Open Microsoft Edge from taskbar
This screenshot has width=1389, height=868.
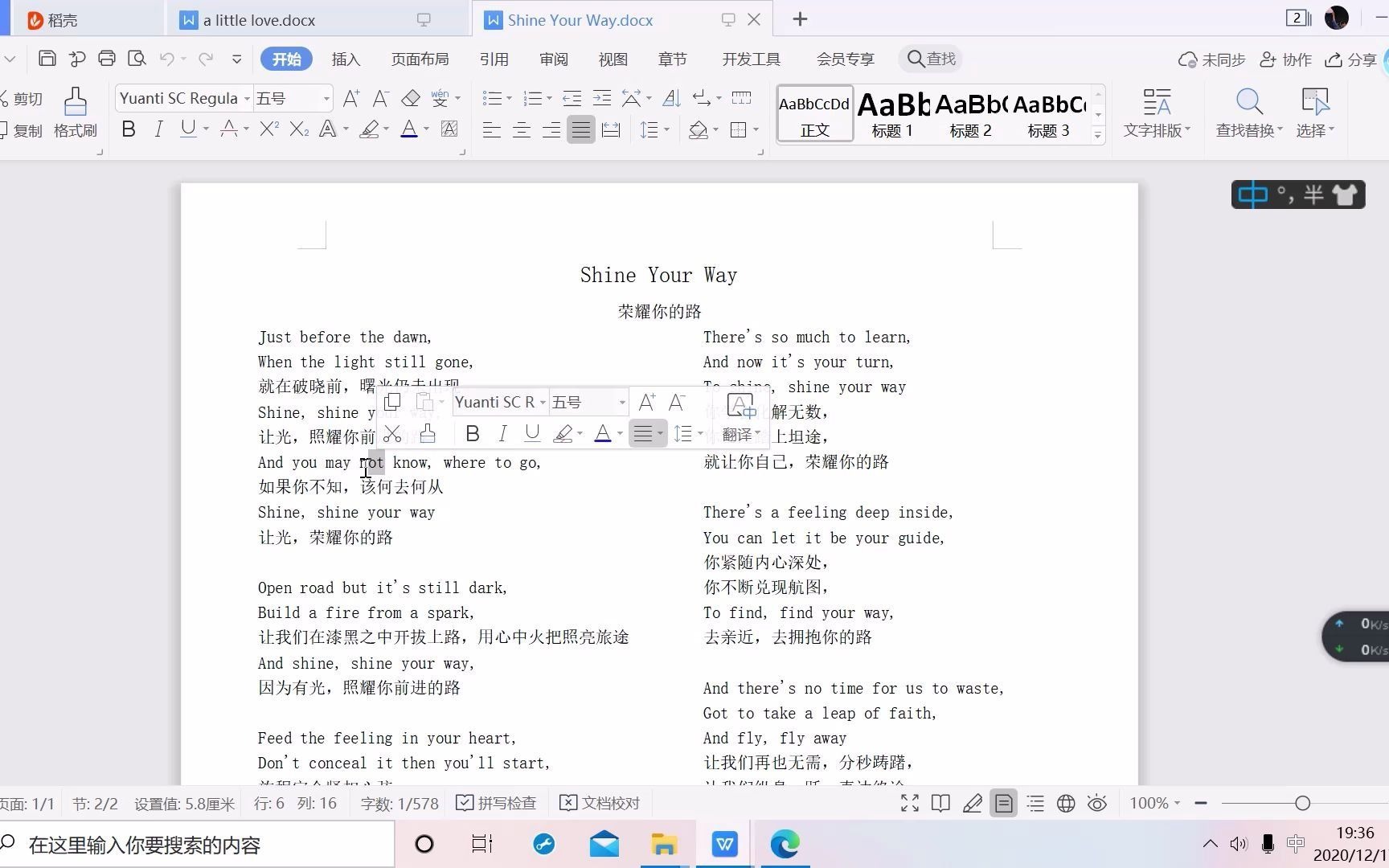(x=785, y=844)
